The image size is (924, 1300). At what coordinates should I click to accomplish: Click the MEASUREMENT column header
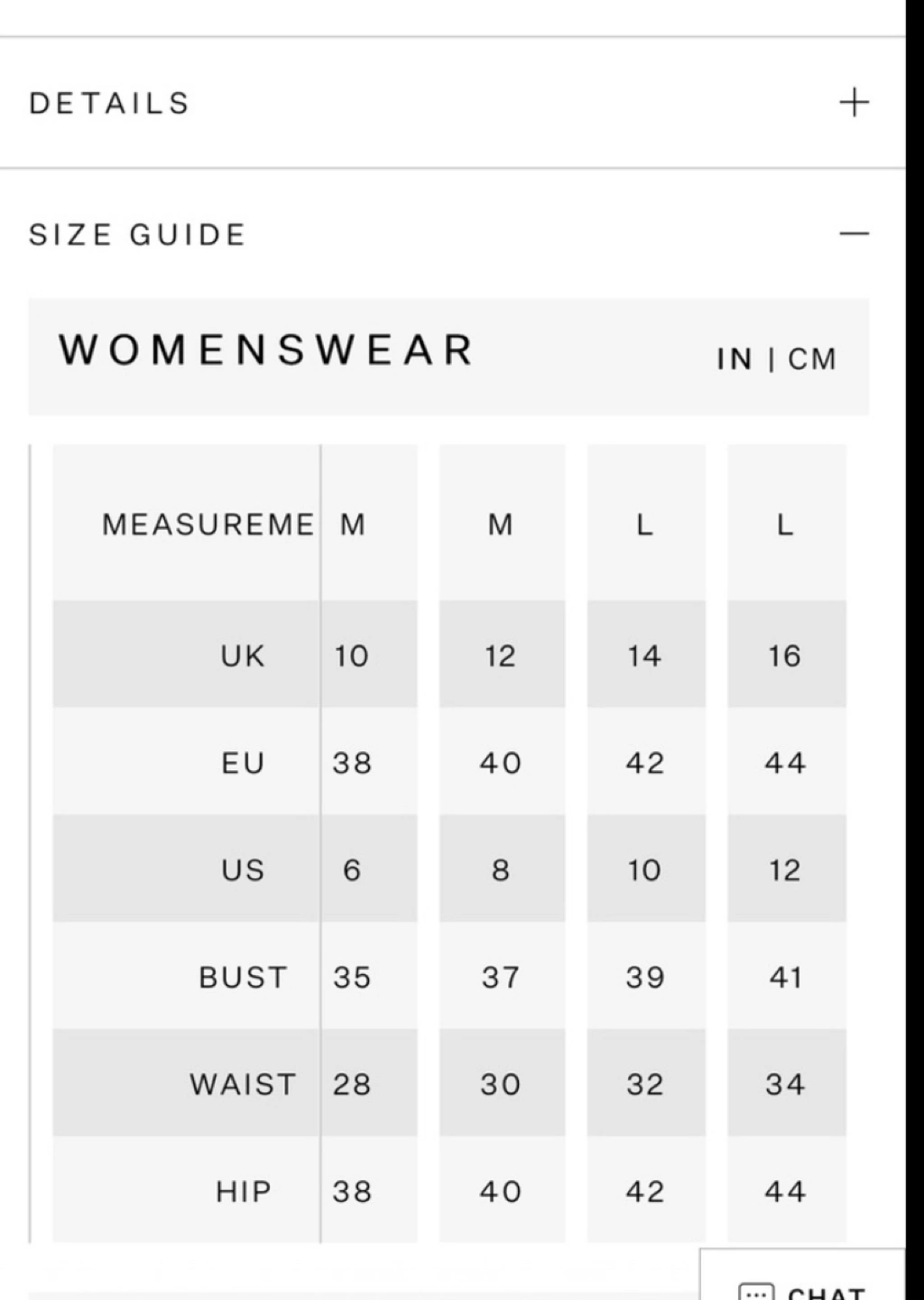(208, 525)
